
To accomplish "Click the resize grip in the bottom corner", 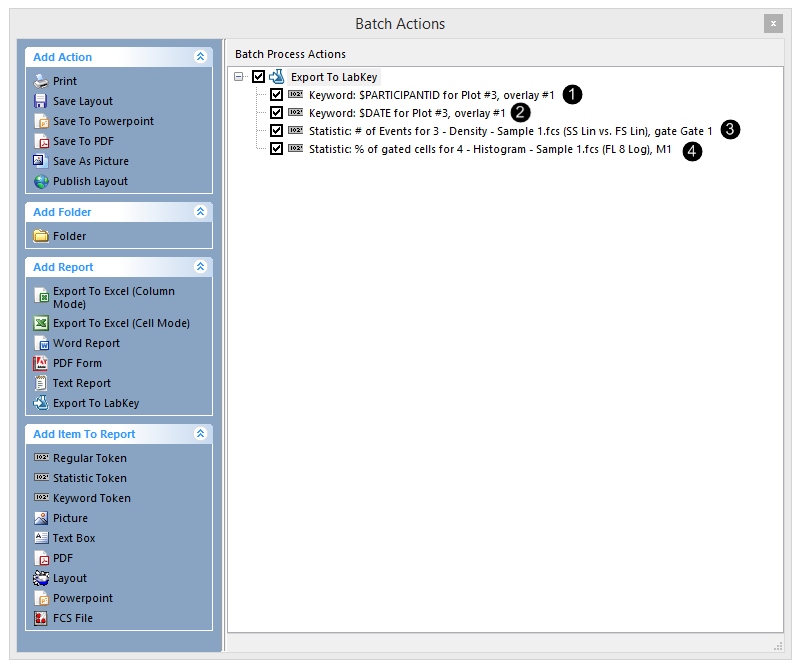I will [778, 645].
